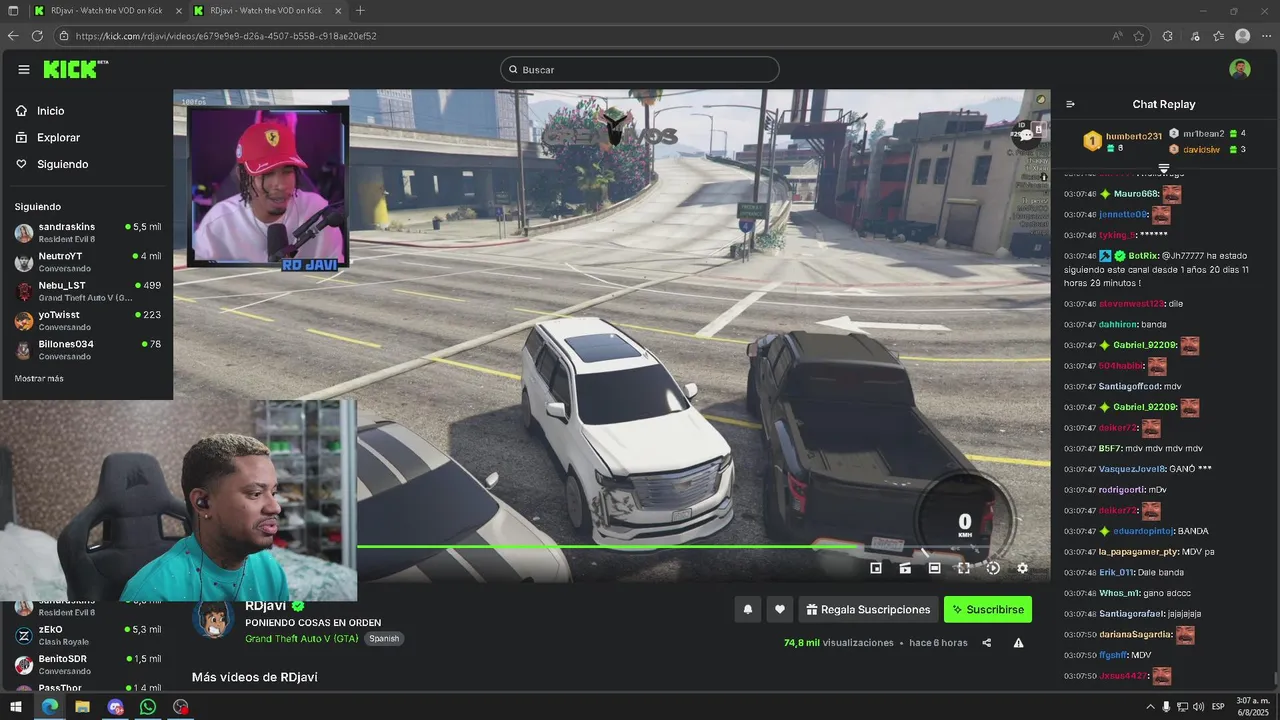Enter fullscreen on the video player
1280x720 pixels.
963,568
